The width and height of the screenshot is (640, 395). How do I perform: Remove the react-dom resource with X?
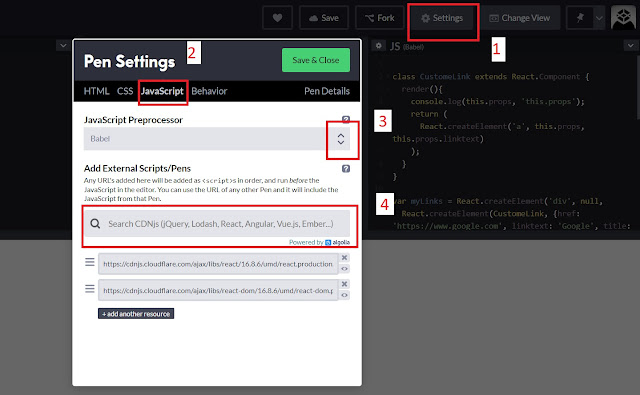click(x=344, y=284)
